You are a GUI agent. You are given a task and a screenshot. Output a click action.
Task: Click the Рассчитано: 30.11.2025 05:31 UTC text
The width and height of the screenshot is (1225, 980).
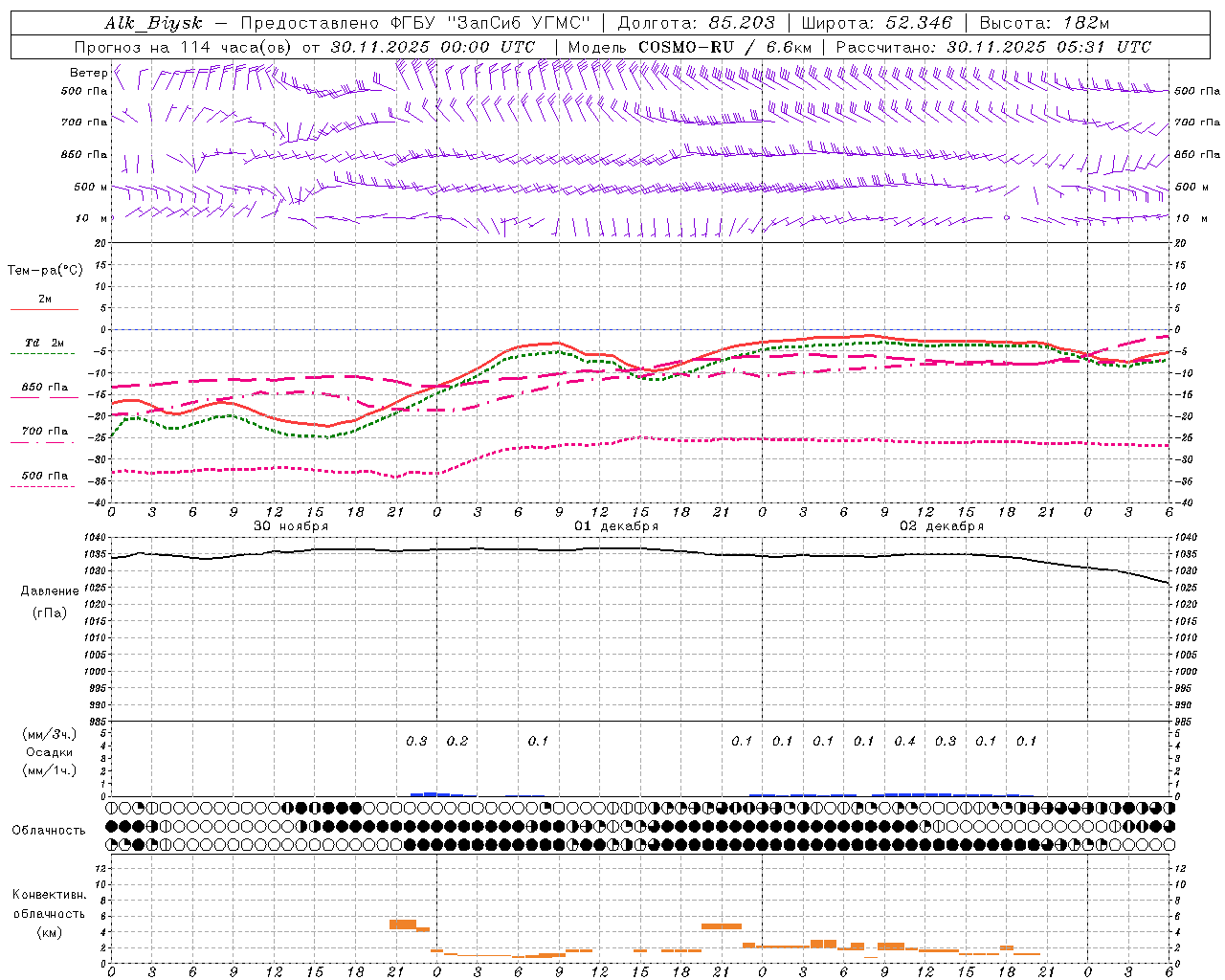tap(993, 47)
